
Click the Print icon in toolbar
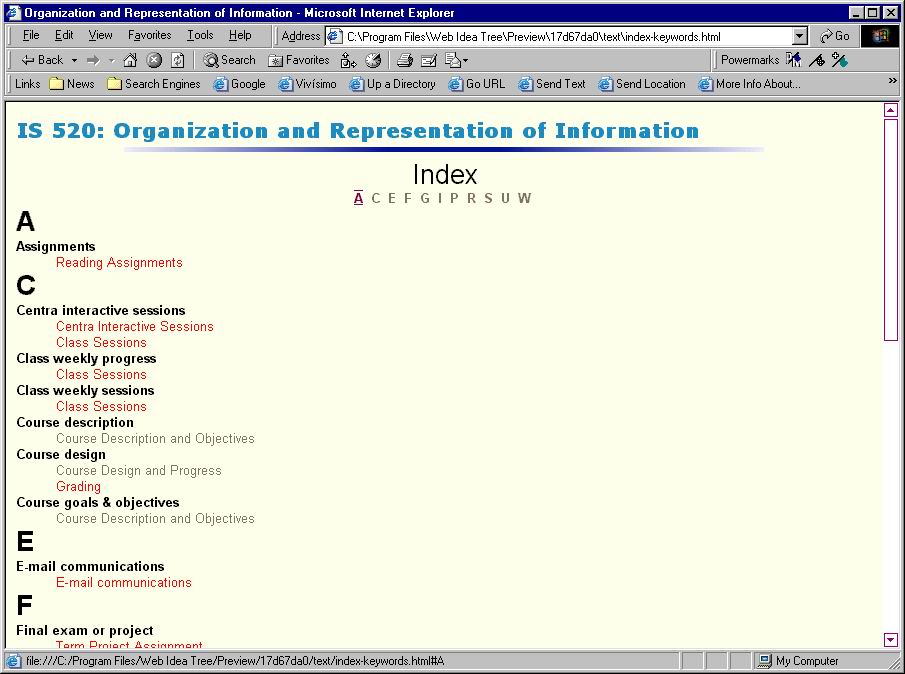(404, 60)
